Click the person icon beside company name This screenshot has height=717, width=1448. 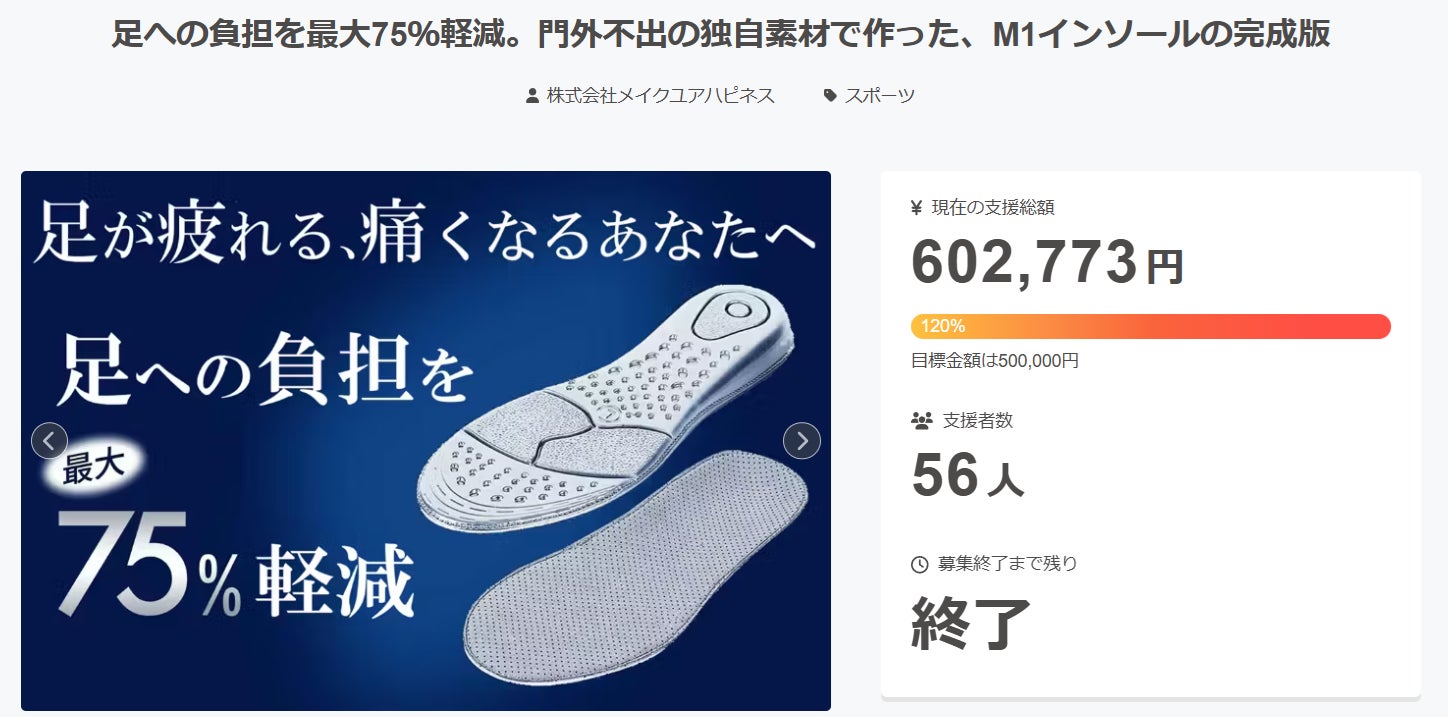pyautogui.click(x=532, y=96)
